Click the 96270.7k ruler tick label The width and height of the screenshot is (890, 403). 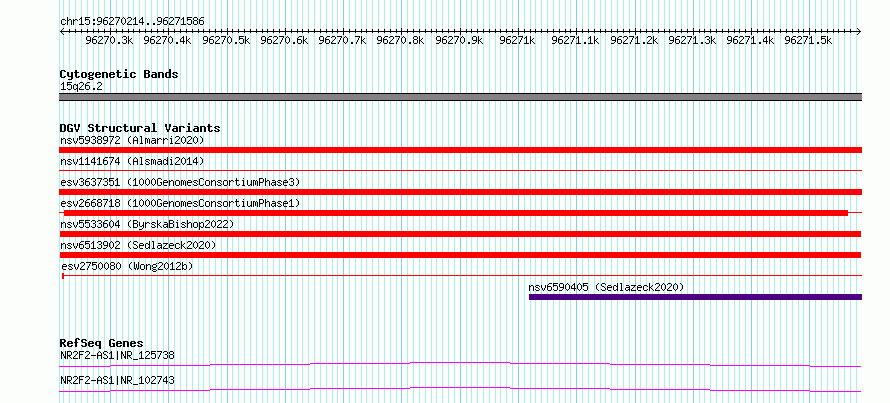click(x=342, y=40)
